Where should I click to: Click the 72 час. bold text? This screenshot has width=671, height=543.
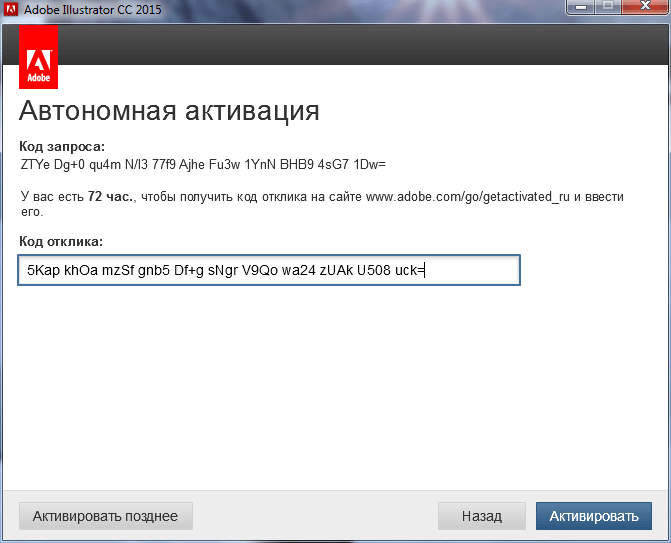[x=110, y=197]
